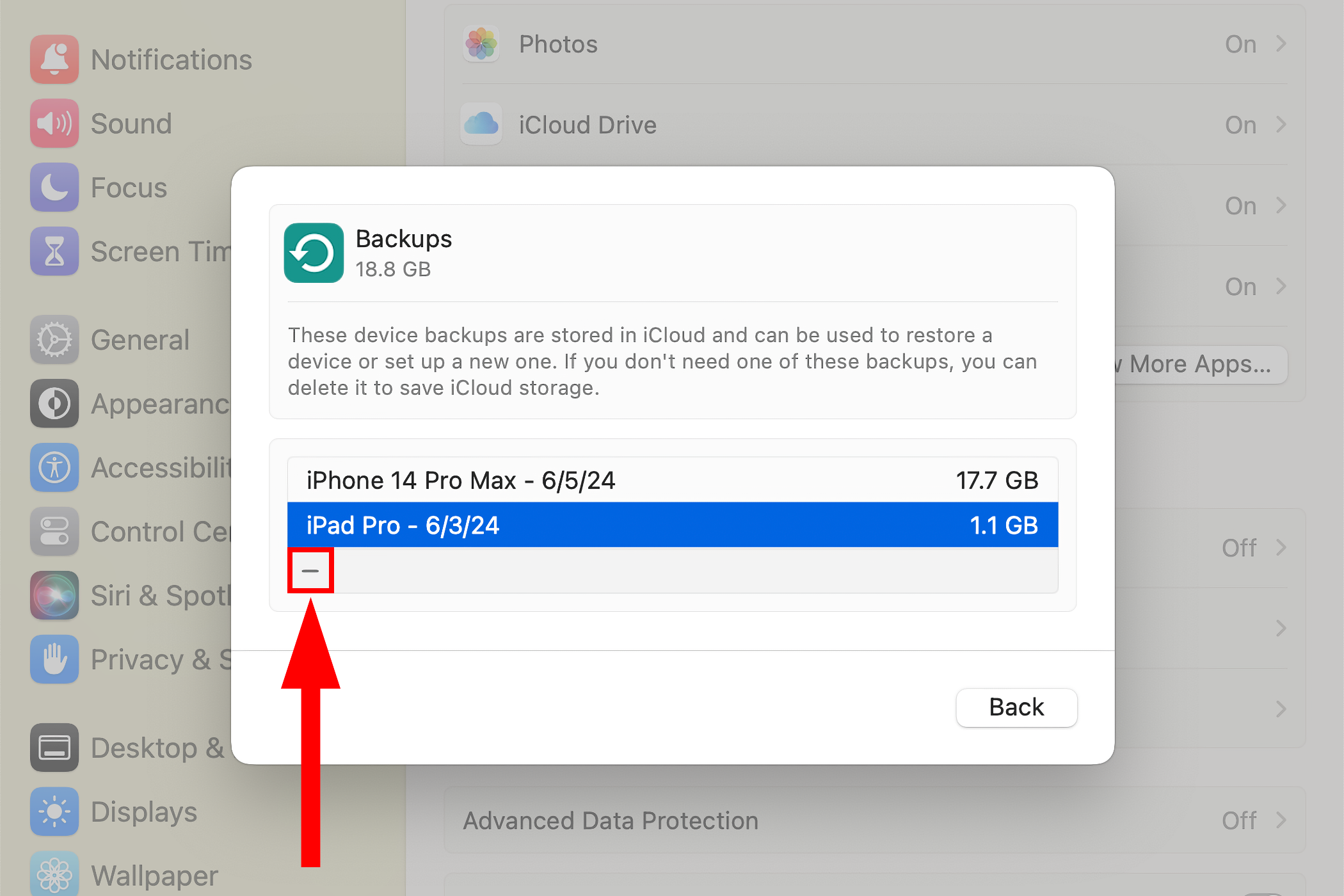The image size is (1344, 896).
Task: Click the Screen Time hourglass icon
Action: click(54, 251)
